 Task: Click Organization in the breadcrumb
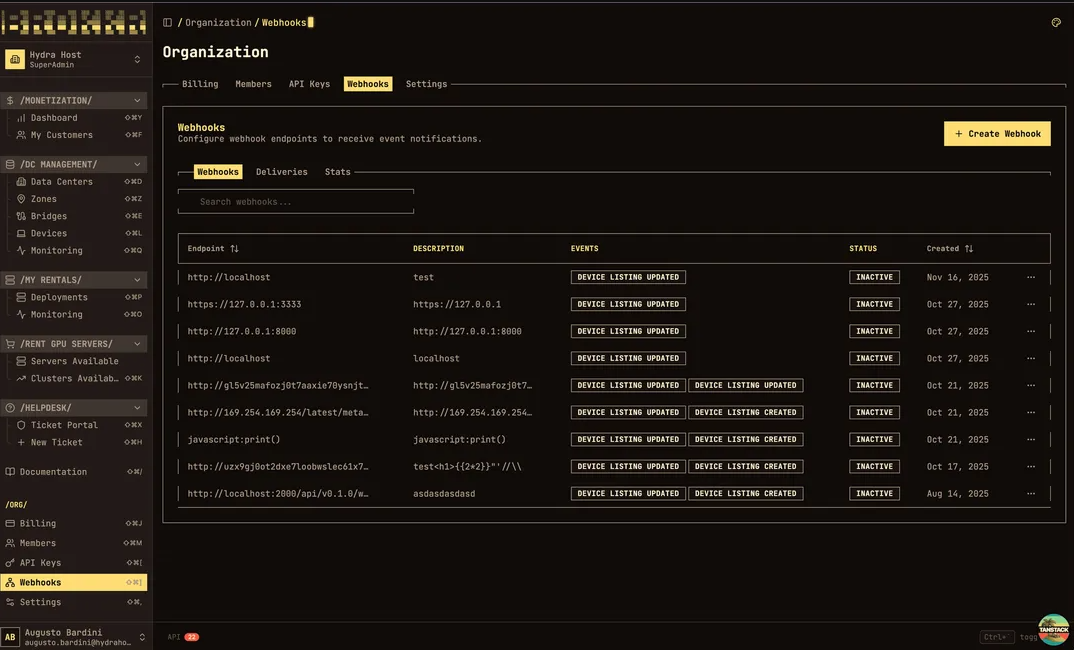(x=218, y=23)
